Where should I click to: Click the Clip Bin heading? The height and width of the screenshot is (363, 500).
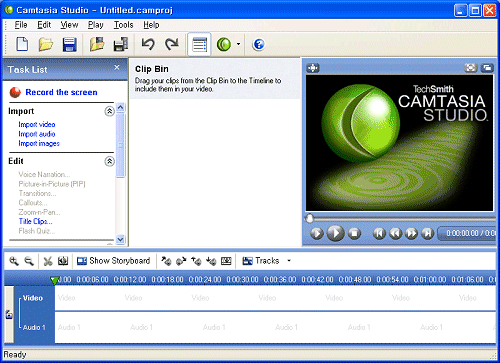click(x=152, y=69)
